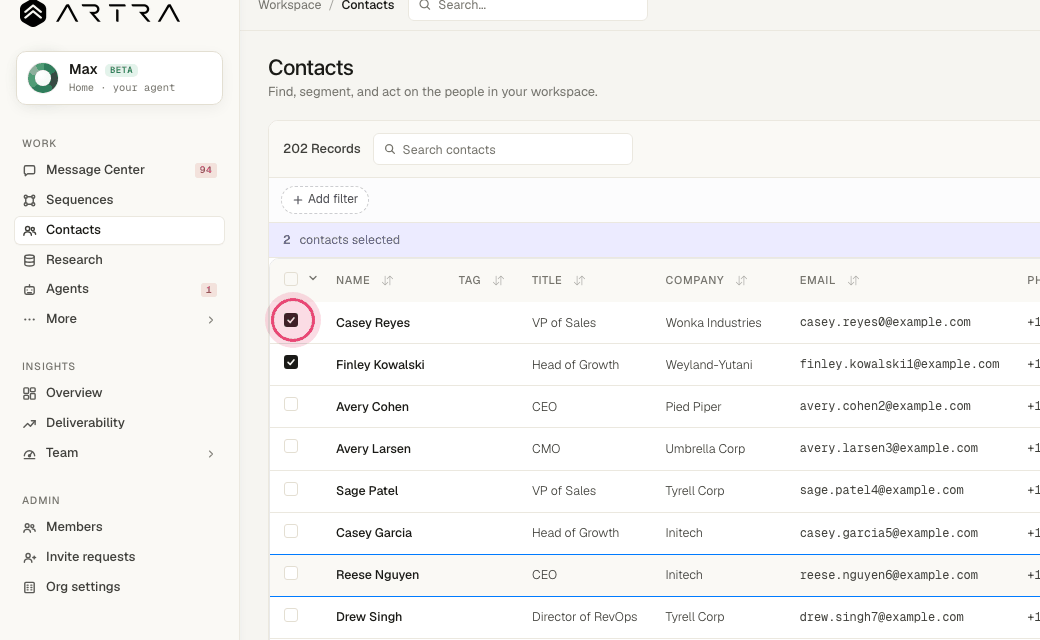This screenshot has height=640, width=1040.
Task: Check the Casey Garcia checkbox
Action: [x=291, y=531]
